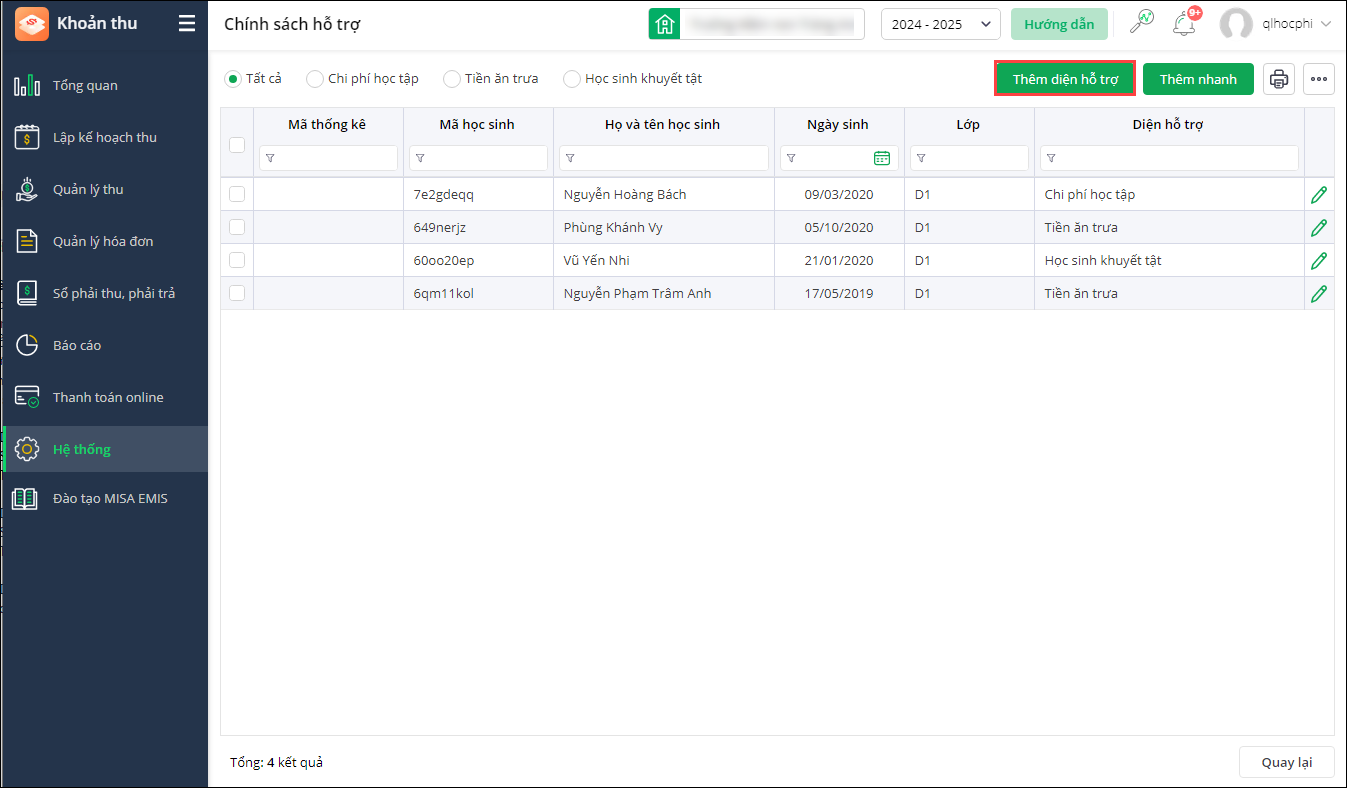The image size is (1347, 788).
Task: Open the 2024 - 2025 school year dropdown
Action: pos(940,24)
